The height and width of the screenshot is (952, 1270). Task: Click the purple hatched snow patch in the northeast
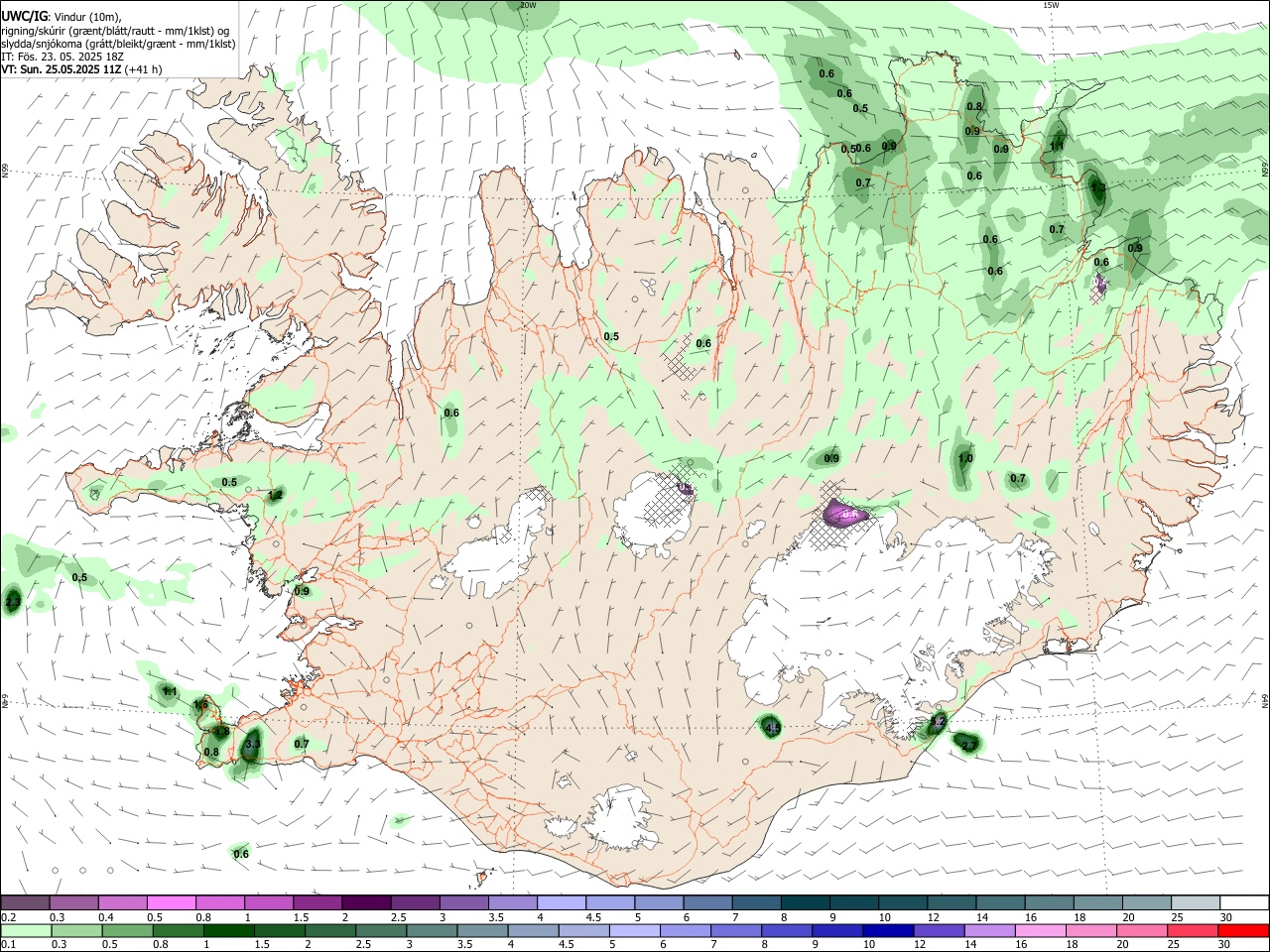[1098, 288]
